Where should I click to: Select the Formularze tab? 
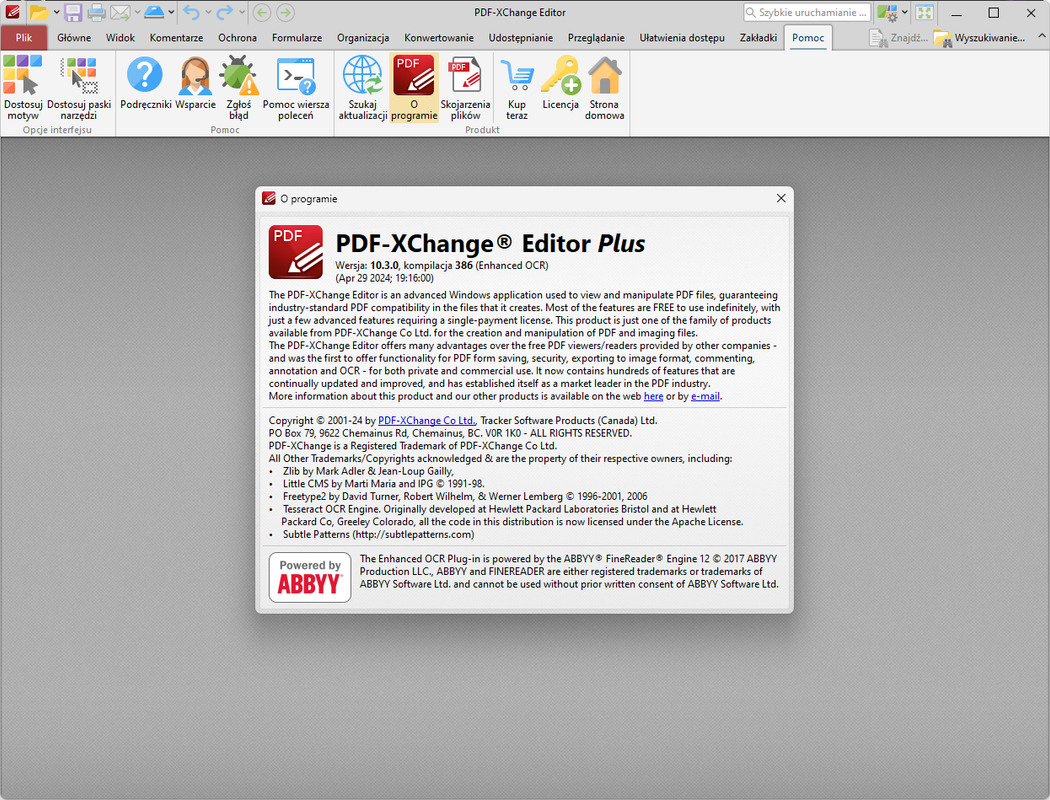point(297,38)
